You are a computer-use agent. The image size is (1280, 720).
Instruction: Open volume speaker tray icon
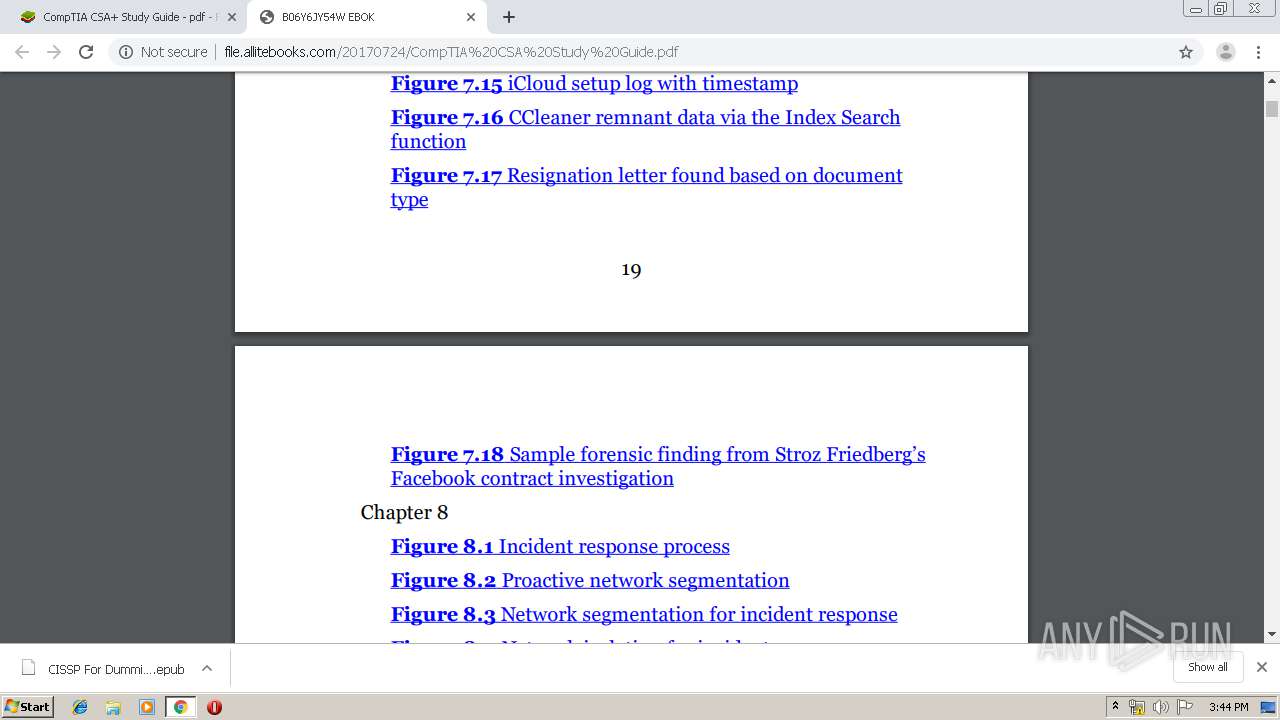coord(1160,707)
